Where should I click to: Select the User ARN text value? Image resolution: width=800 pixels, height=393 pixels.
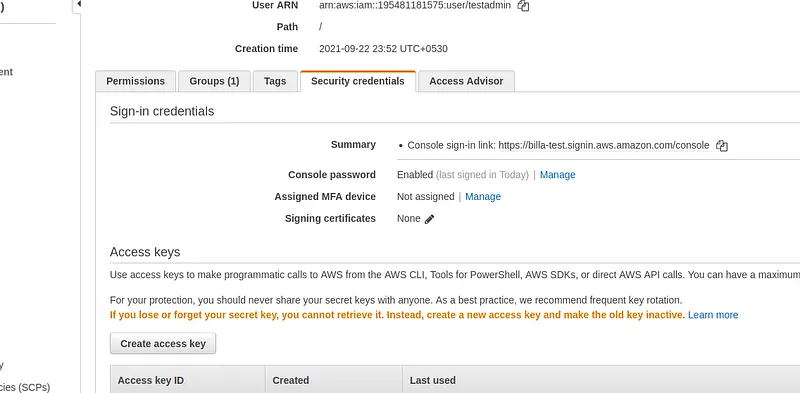tap(415, 5)
